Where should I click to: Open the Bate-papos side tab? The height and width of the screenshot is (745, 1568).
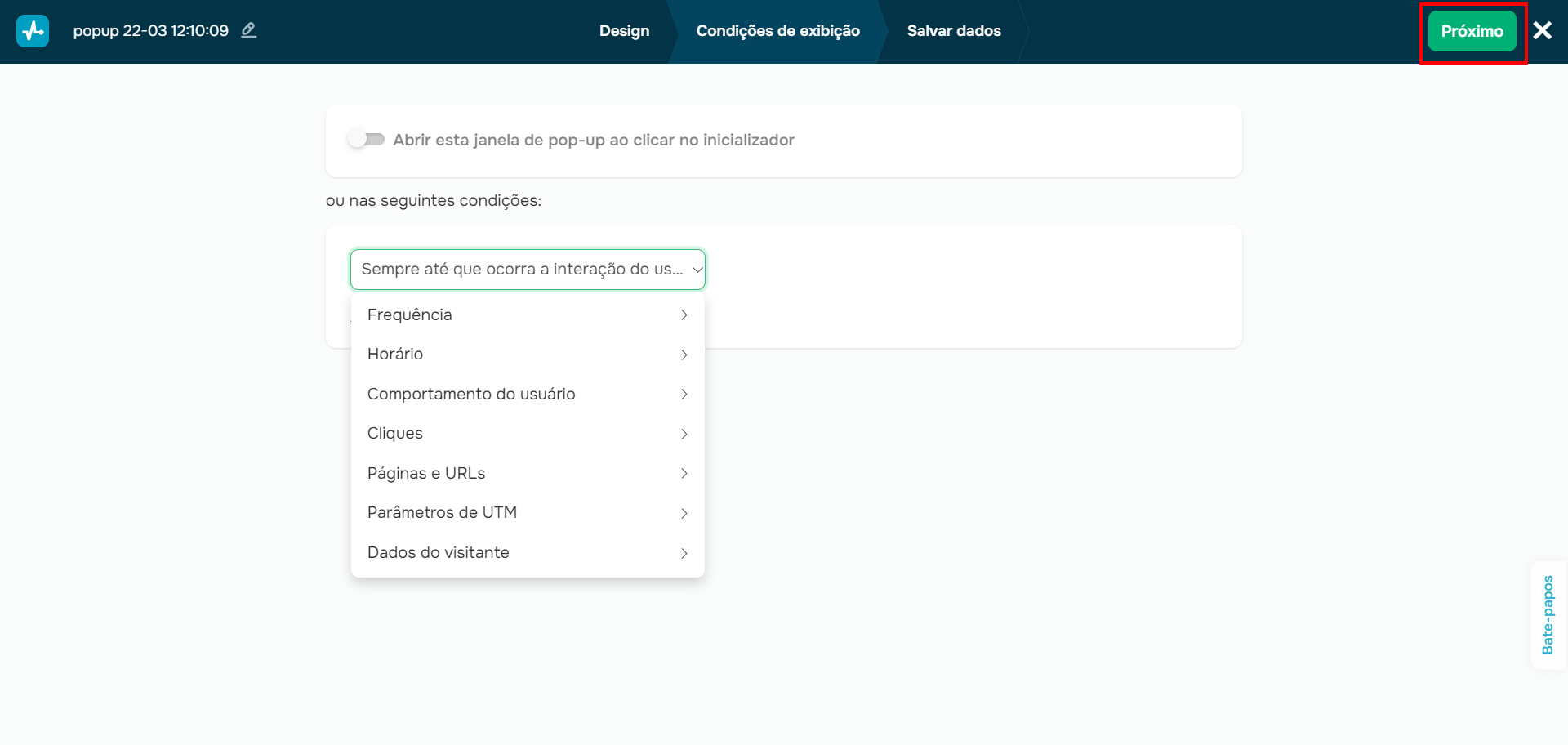coord(1548,615)
